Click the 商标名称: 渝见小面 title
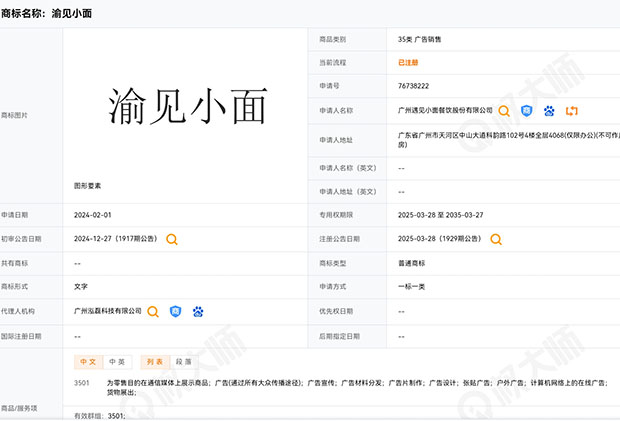620x421 pixels. (x=46, y=13)
